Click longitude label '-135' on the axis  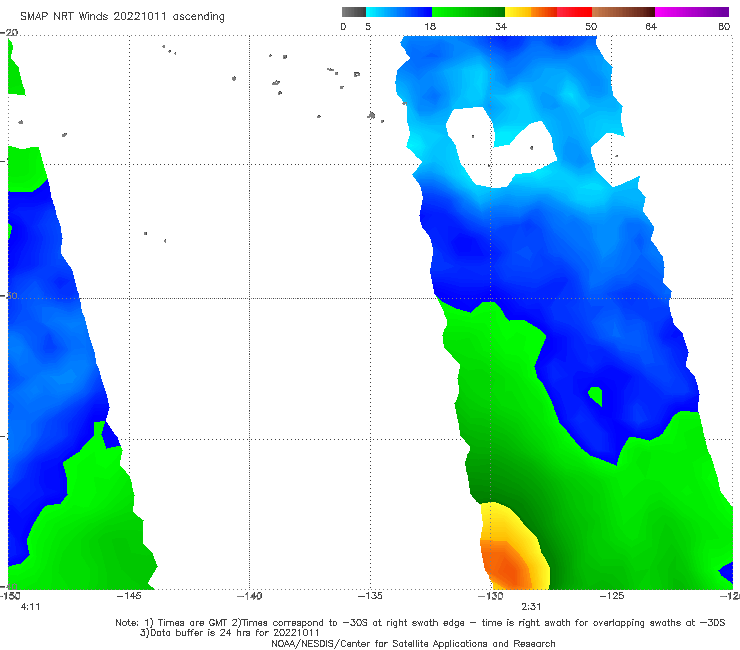370,596
